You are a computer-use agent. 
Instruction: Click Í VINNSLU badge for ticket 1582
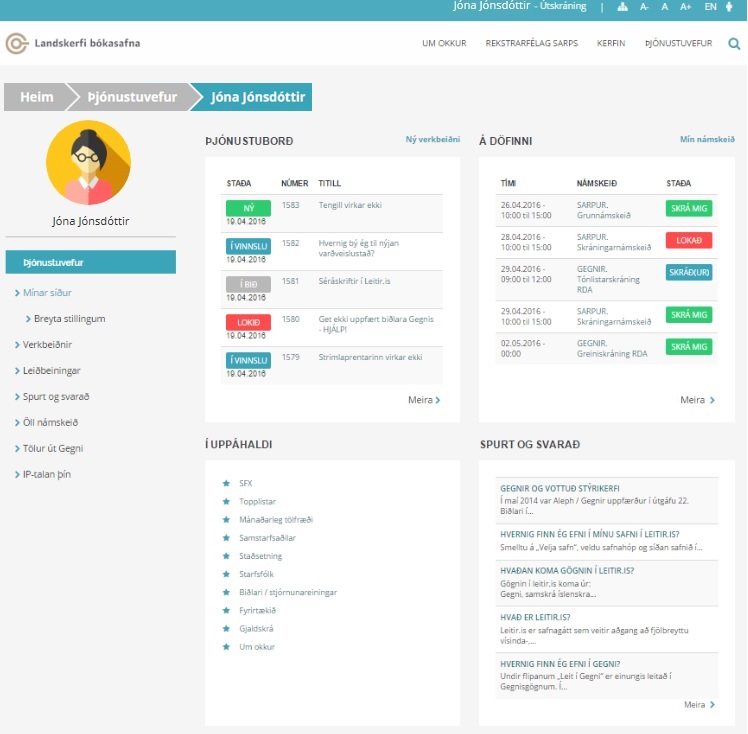coord(248,246)
